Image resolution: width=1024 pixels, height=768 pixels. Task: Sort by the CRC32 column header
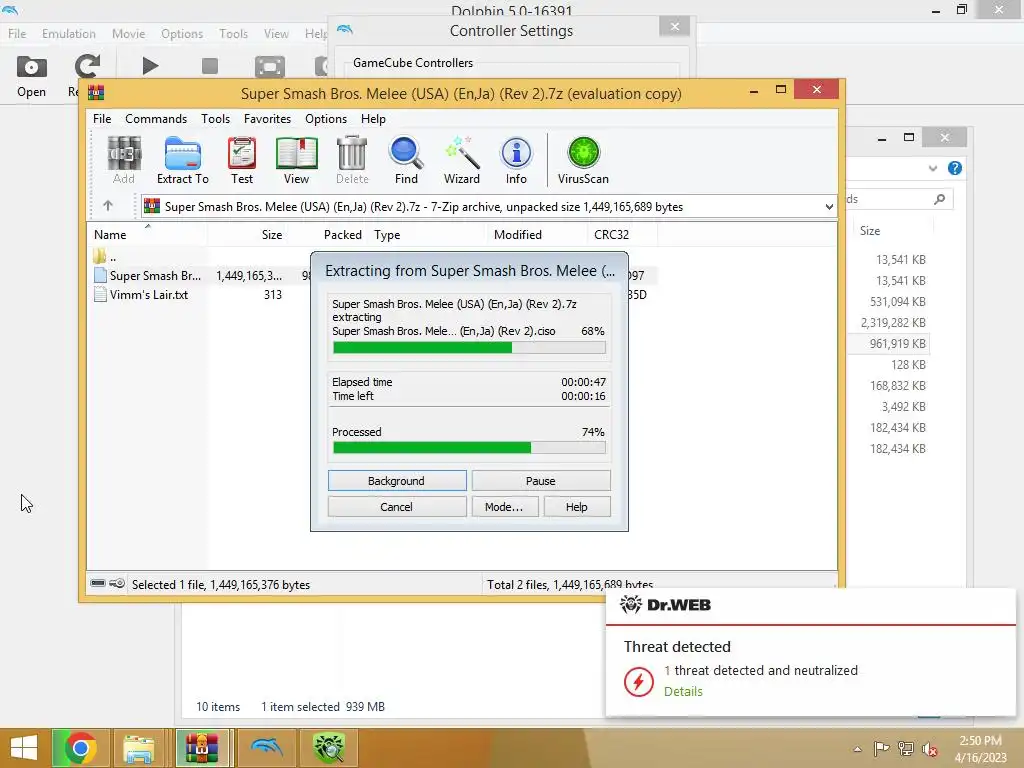tap(622, 234)
